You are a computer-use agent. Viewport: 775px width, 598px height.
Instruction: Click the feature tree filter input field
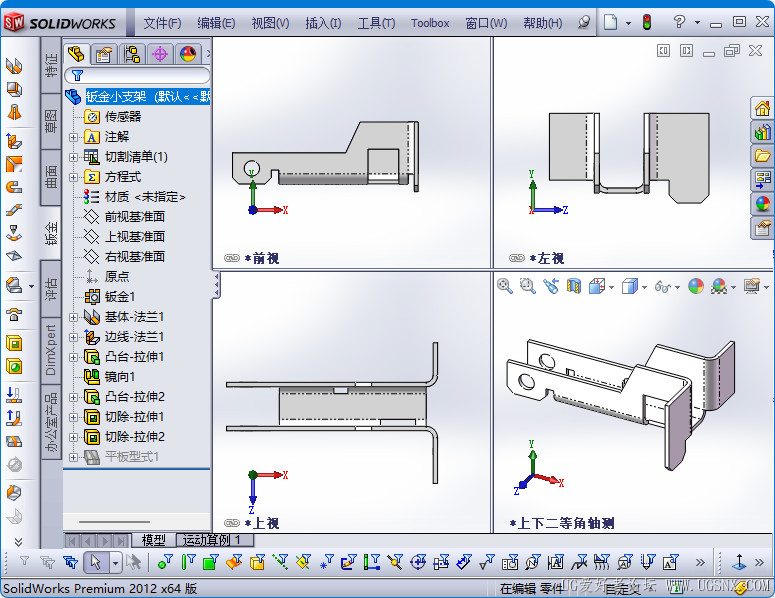pyautogui.click(x=137, y=75)
